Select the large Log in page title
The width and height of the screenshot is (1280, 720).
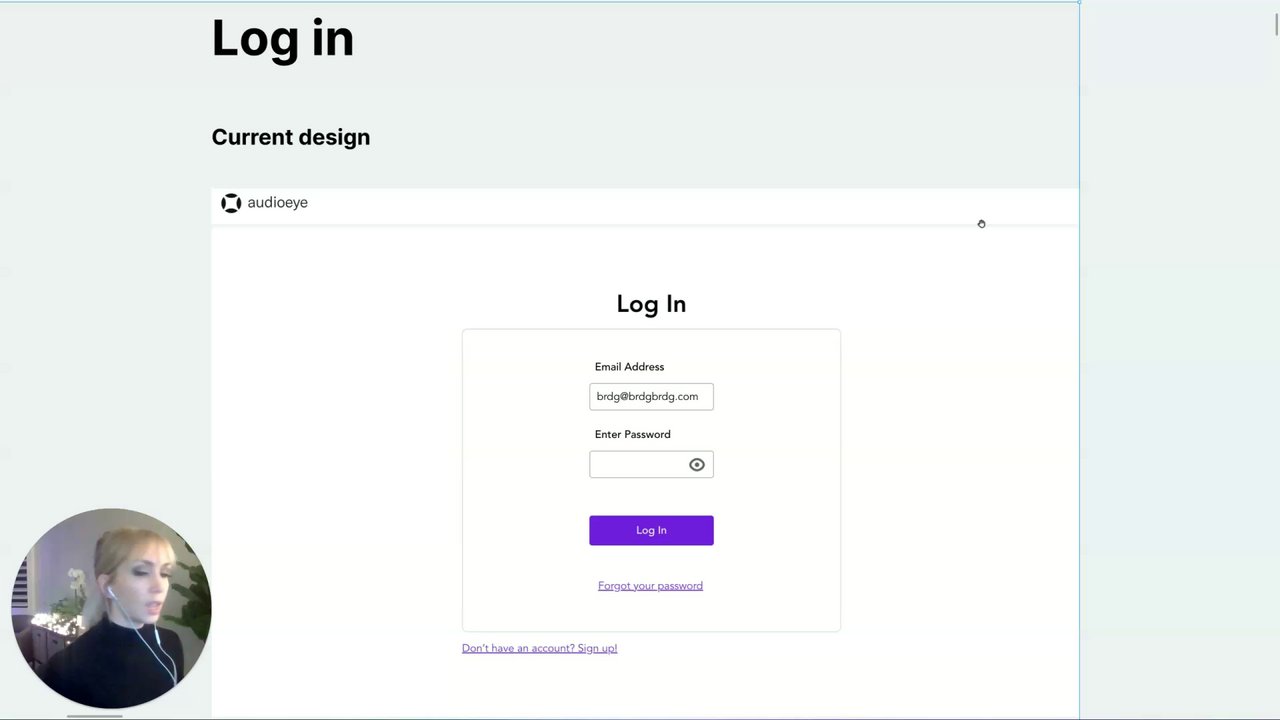pyautogui.click(x=282, y=38)
